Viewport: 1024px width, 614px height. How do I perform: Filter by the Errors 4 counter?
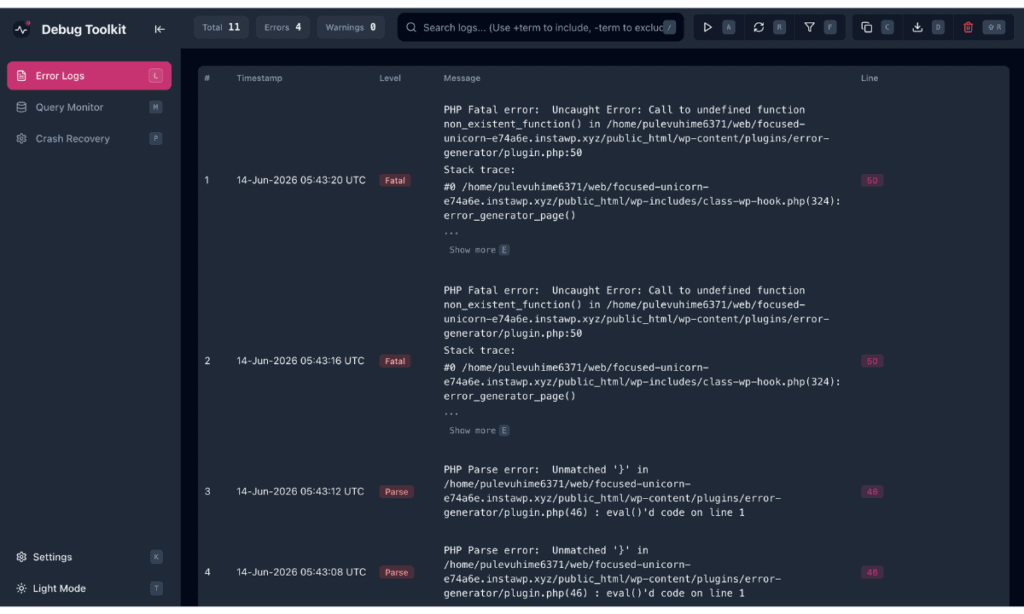click(282, 27)
